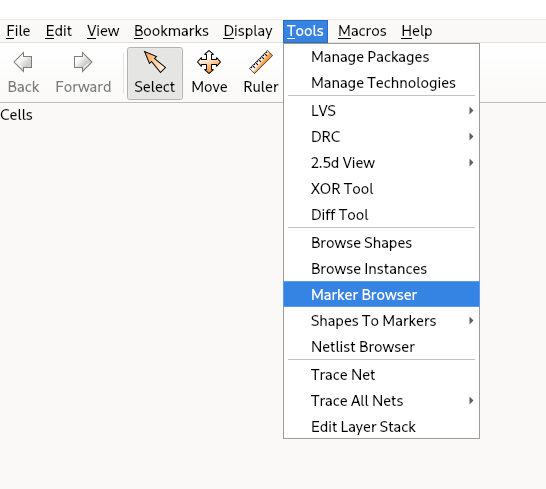Select Browse Shapes menu item
The image size is (546, 489).
pyautogui.click(x=381, y=243)
